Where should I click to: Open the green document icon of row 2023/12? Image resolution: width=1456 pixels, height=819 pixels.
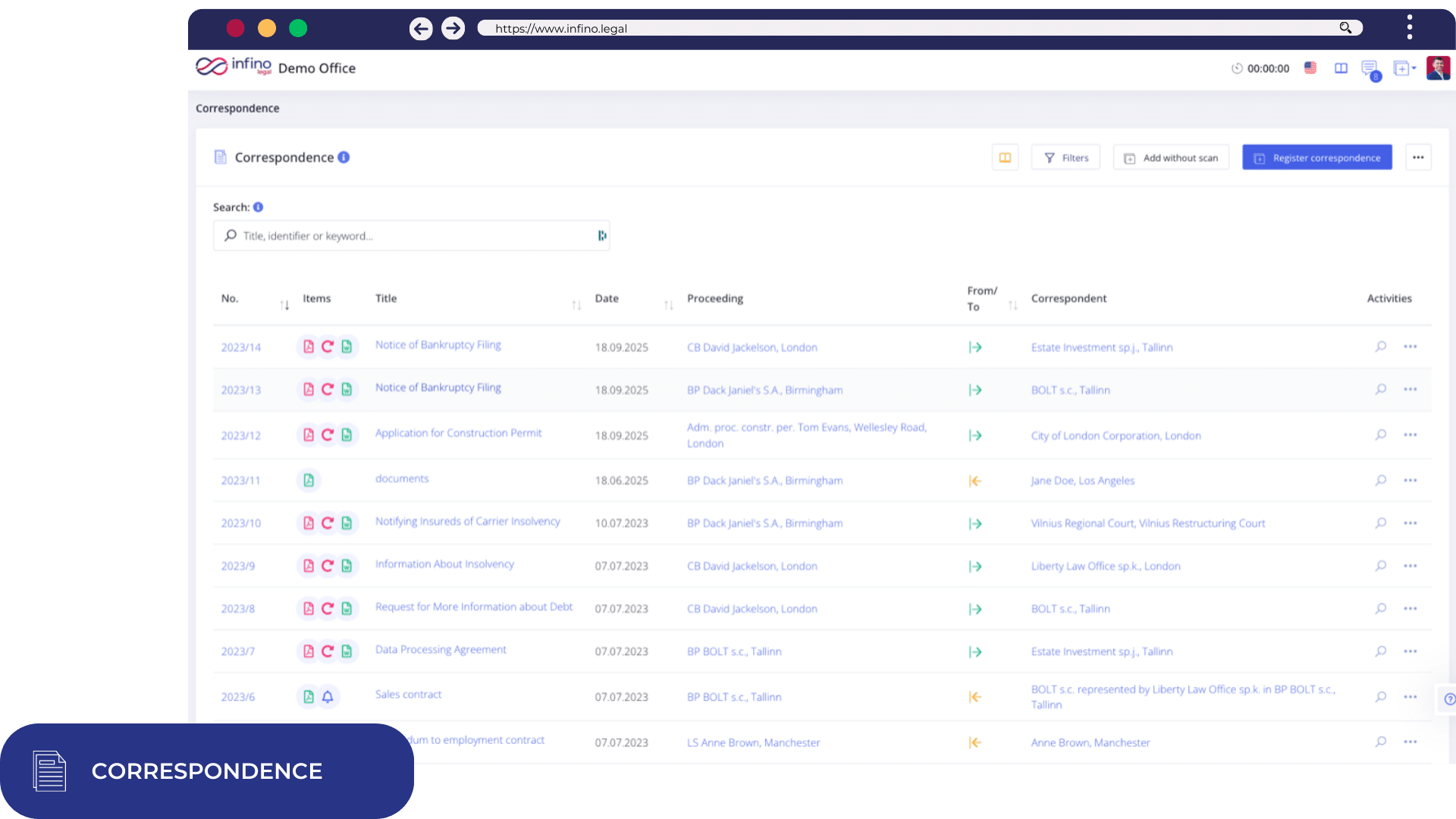point(347,435)
